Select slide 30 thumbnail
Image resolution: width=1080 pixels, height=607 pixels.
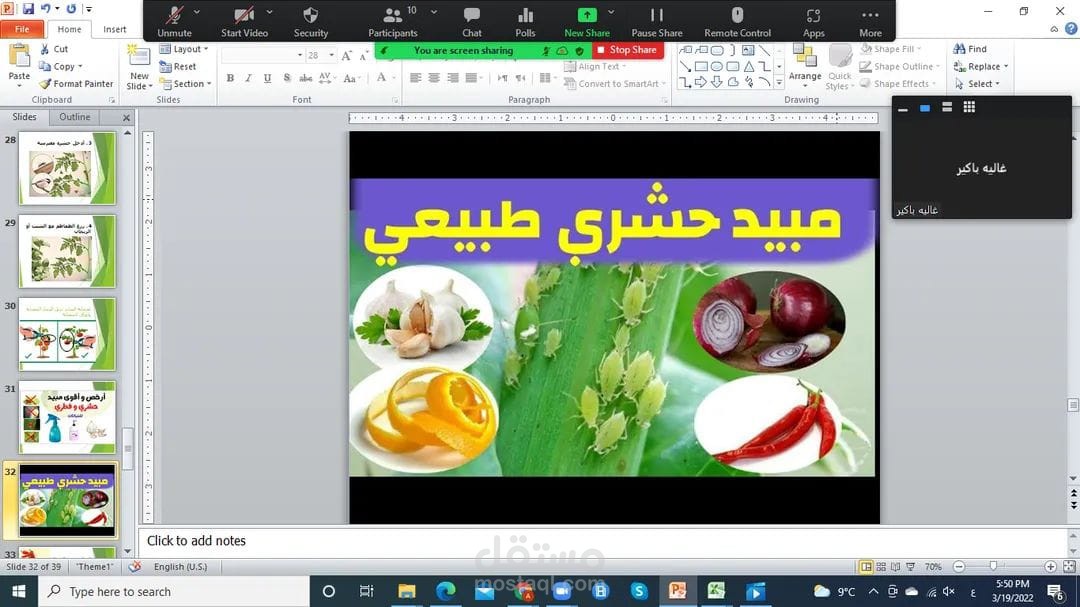point(67,334)
